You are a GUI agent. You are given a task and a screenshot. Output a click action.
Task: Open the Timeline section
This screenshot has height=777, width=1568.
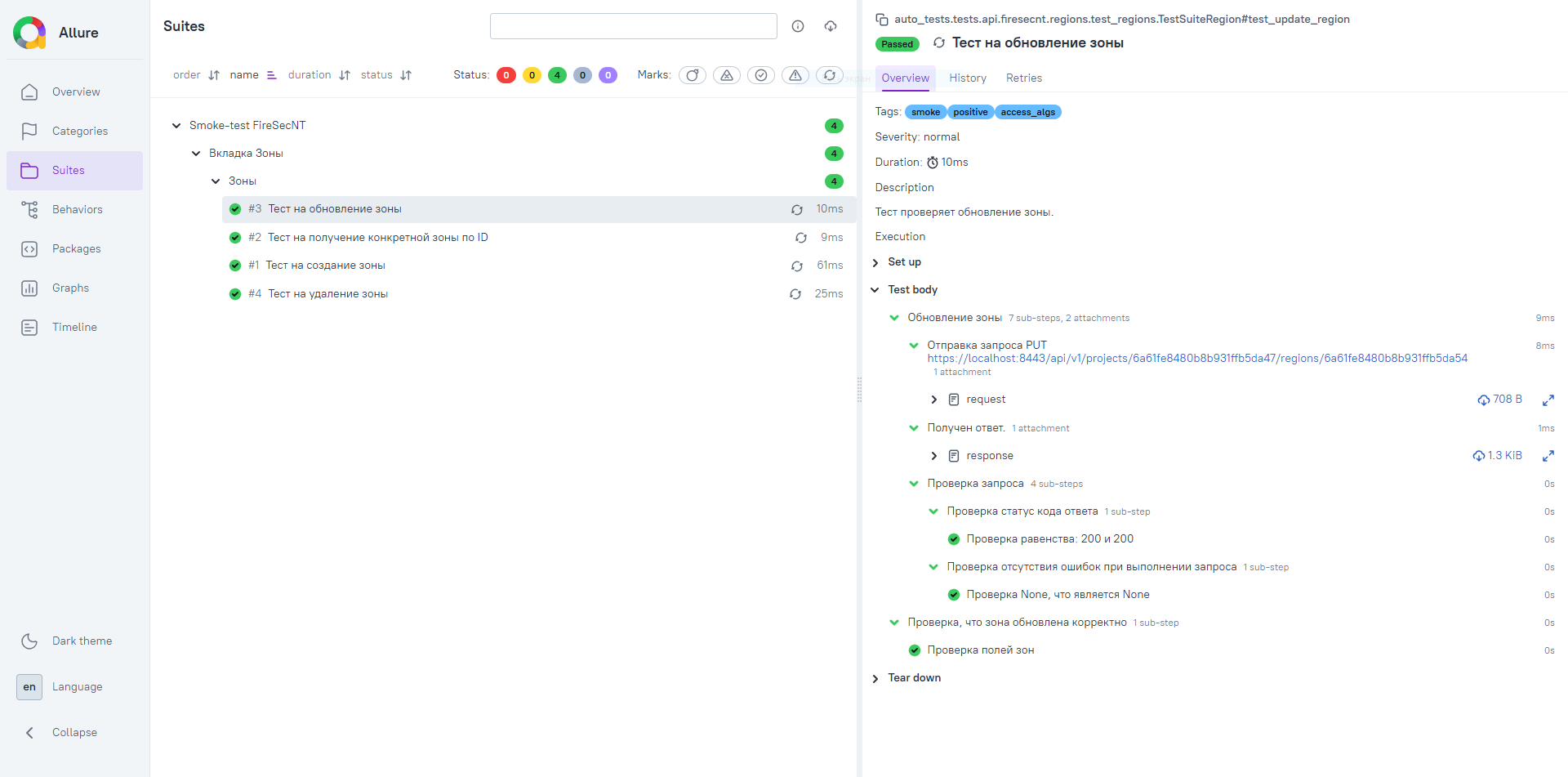pyautogui.click(x=74, y=328)
